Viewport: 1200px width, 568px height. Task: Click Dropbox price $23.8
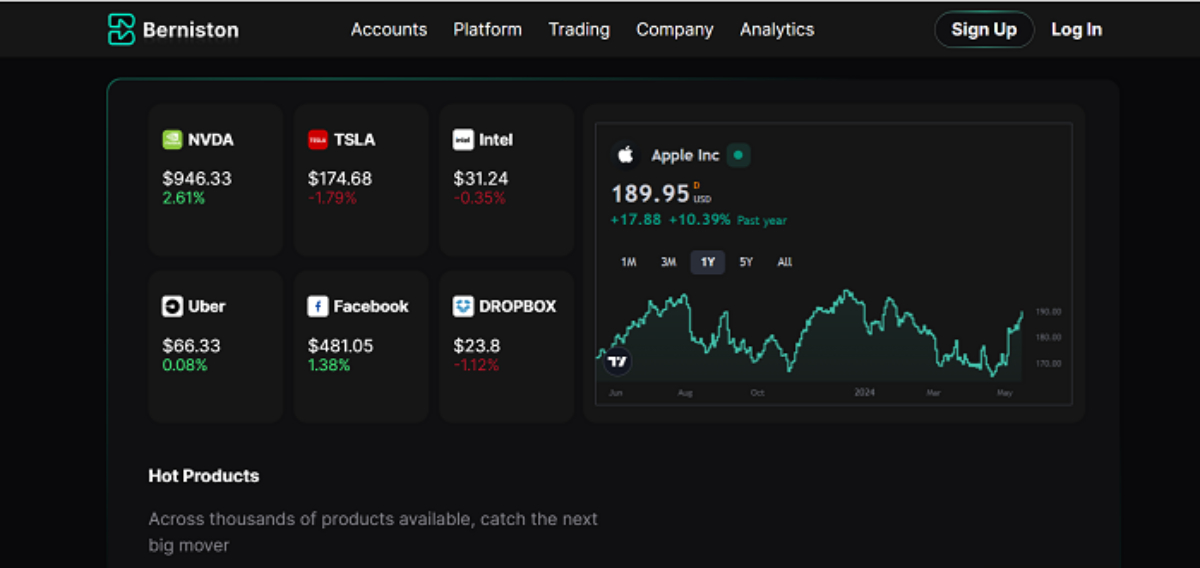click(x=477, y=346)
